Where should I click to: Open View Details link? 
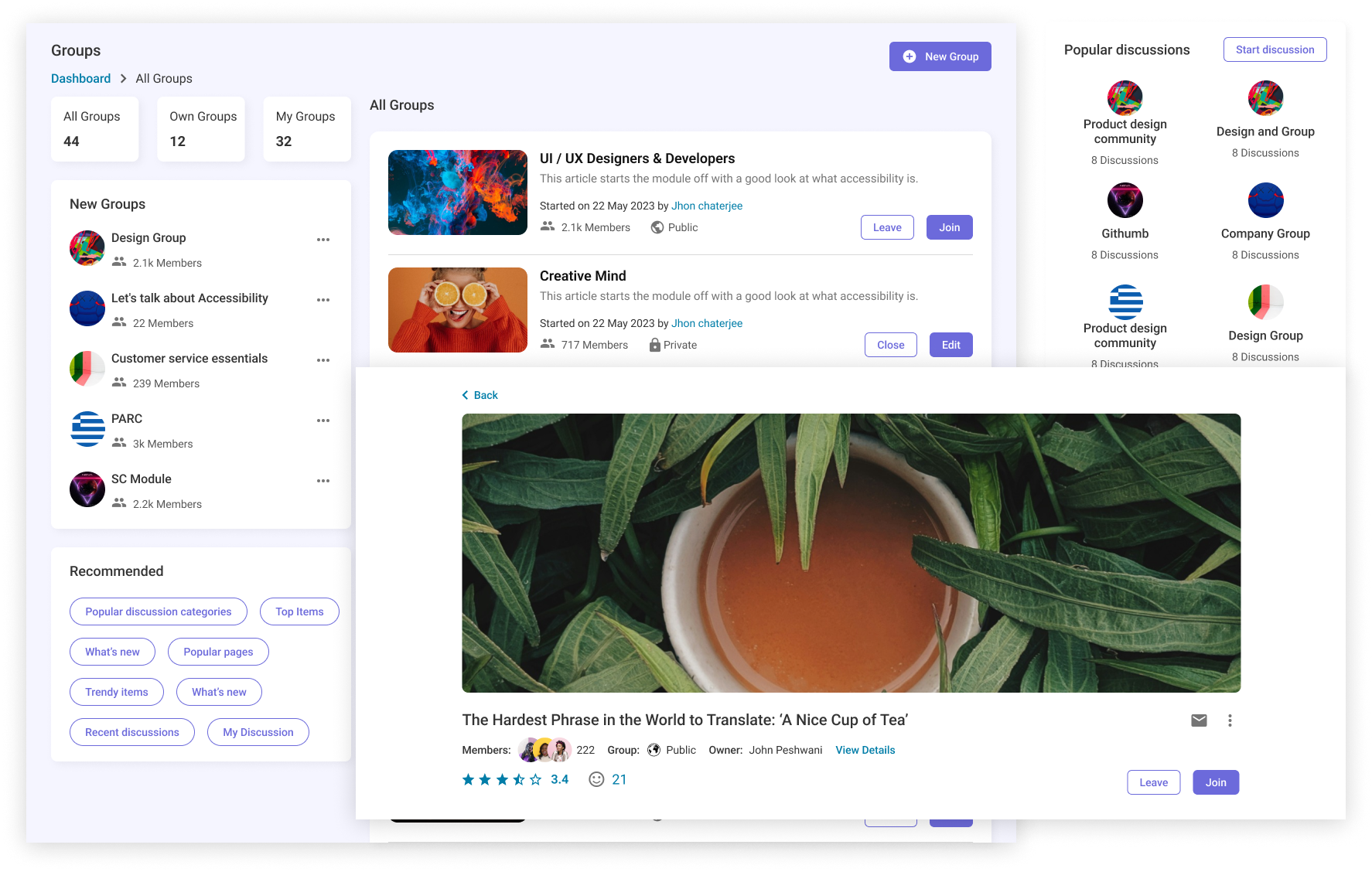click(x=865, y=750)
